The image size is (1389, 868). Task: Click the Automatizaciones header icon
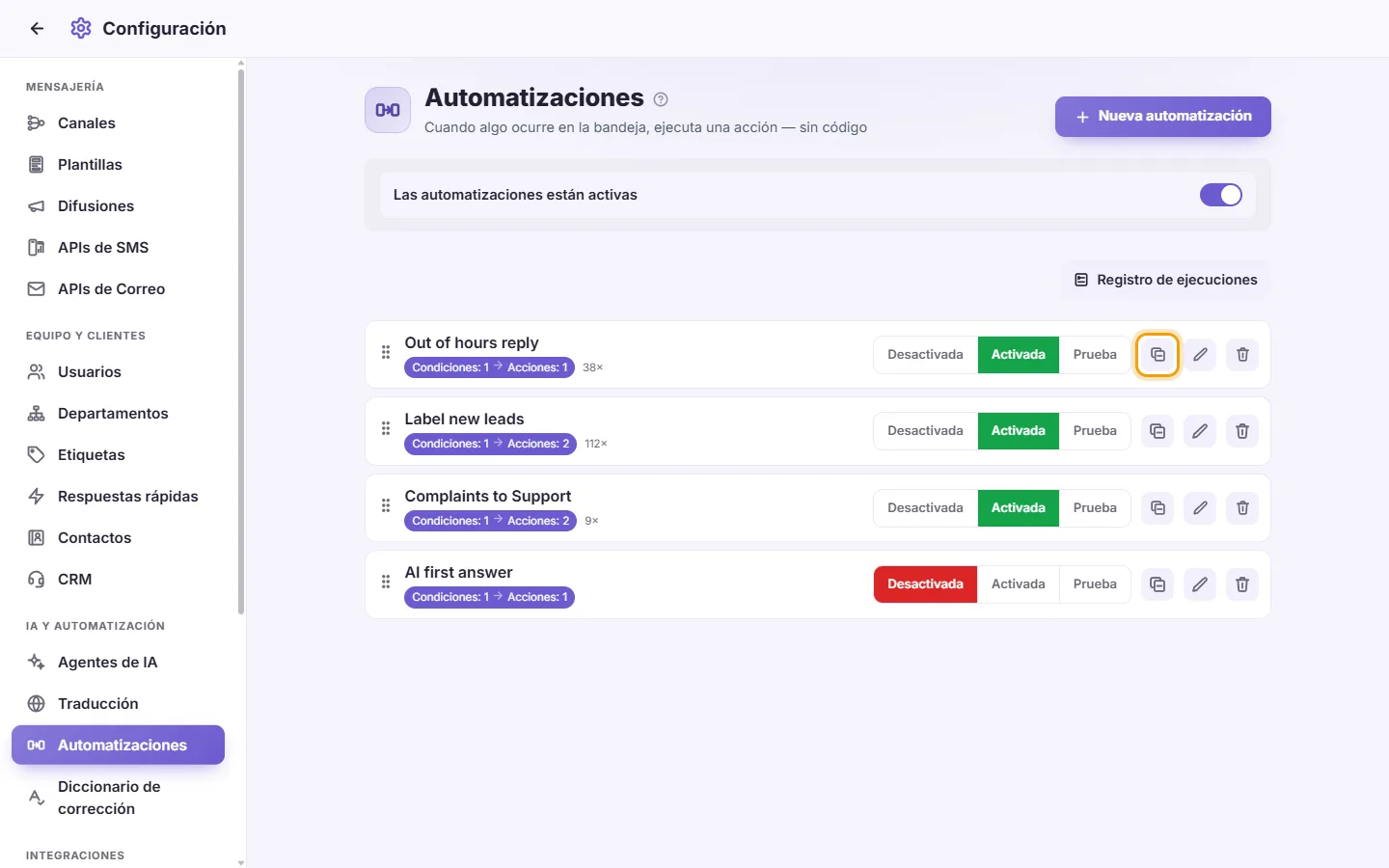pyautogui.click(x=388, y=110)
